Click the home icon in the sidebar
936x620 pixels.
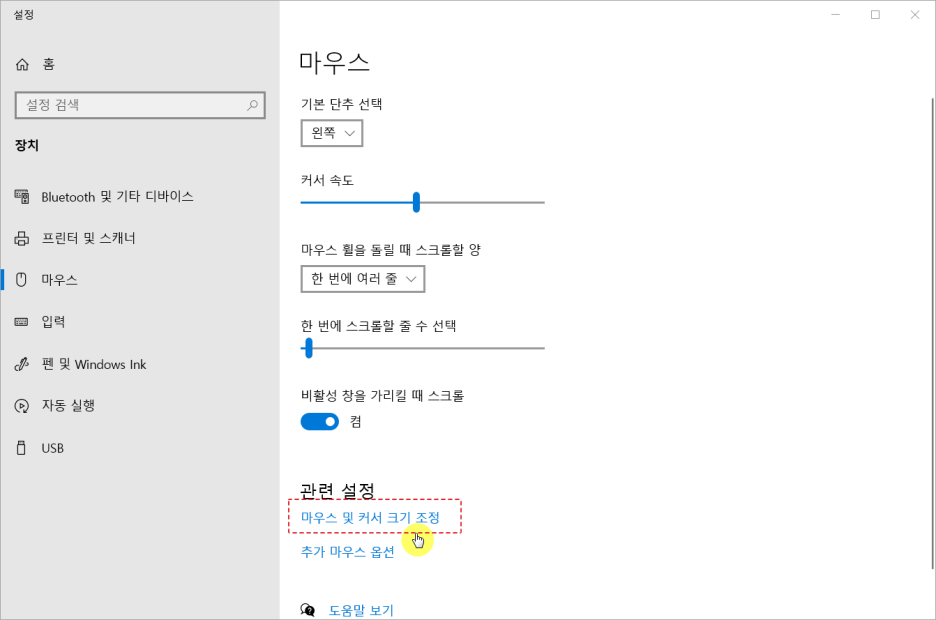[x=22, y=64]
